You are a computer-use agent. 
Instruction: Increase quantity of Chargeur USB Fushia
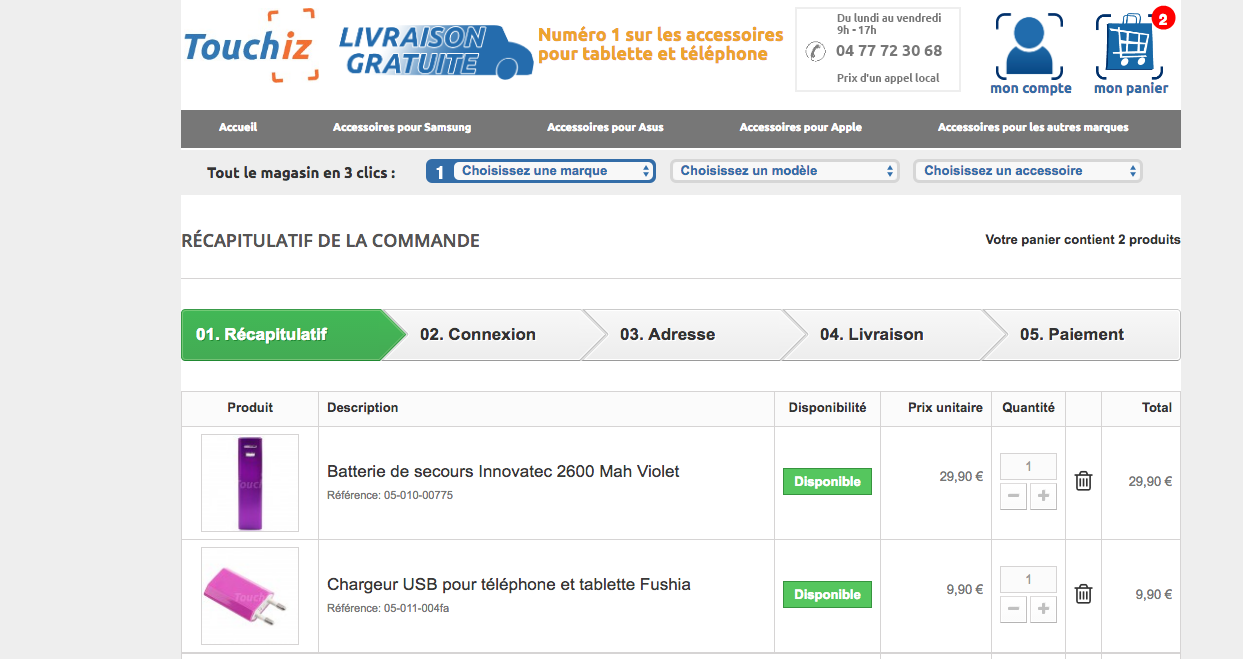[1043, 609]
